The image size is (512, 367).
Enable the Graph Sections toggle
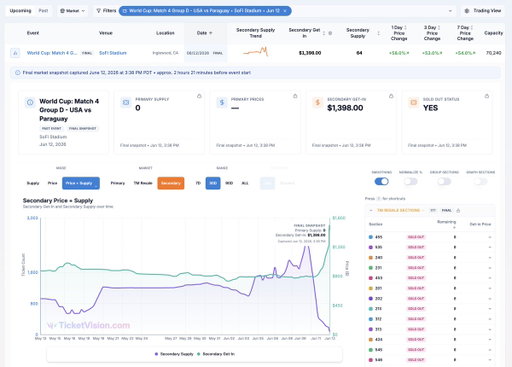pos(480,182)
